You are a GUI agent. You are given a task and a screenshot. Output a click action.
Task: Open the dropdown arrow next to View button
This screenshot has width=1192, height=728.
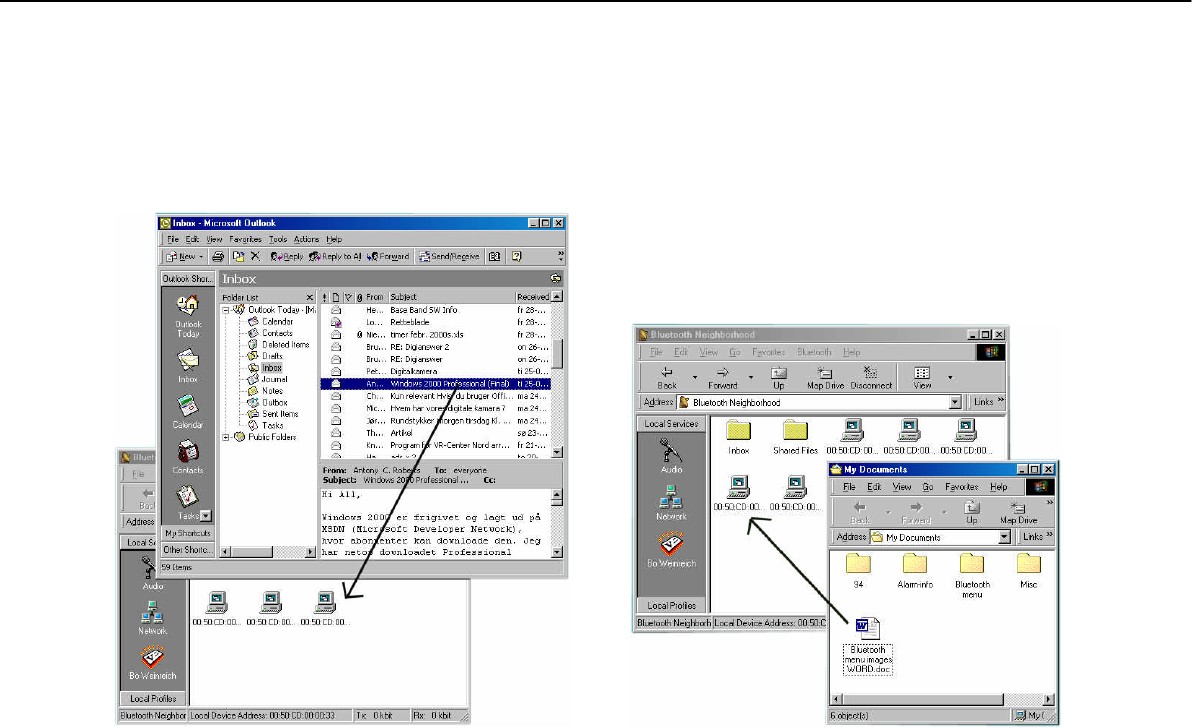[949, 378]
